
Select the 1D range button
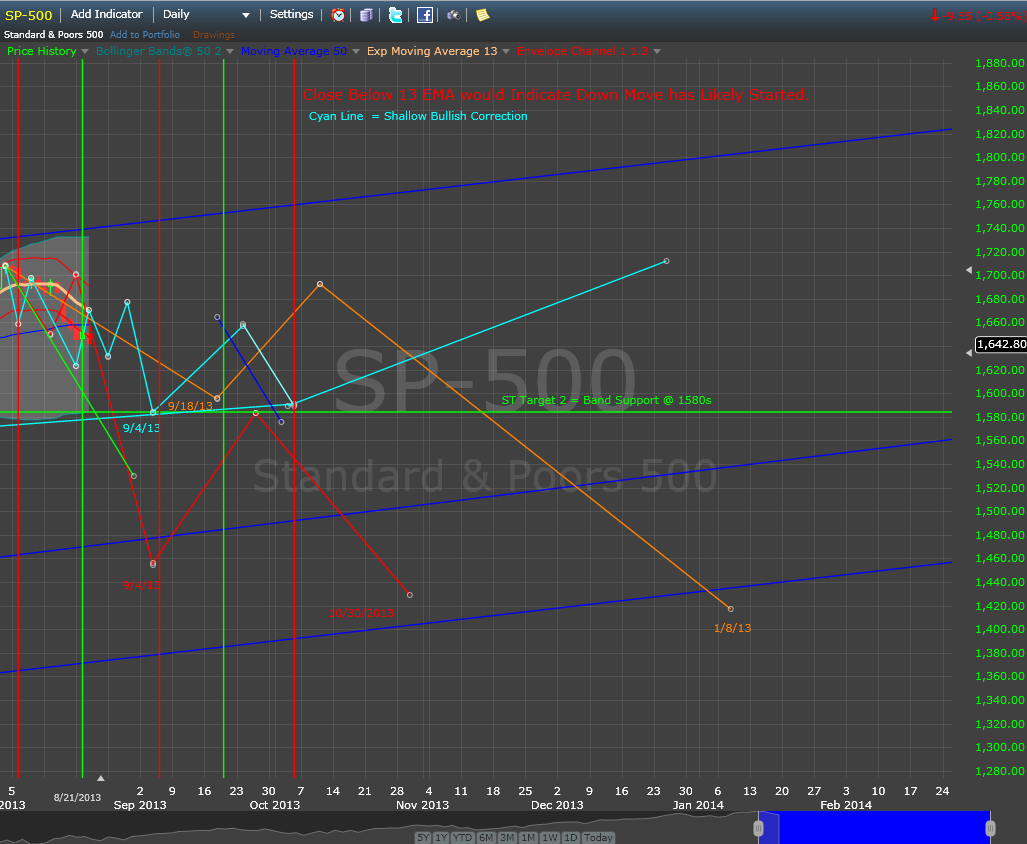pos(570,837)
